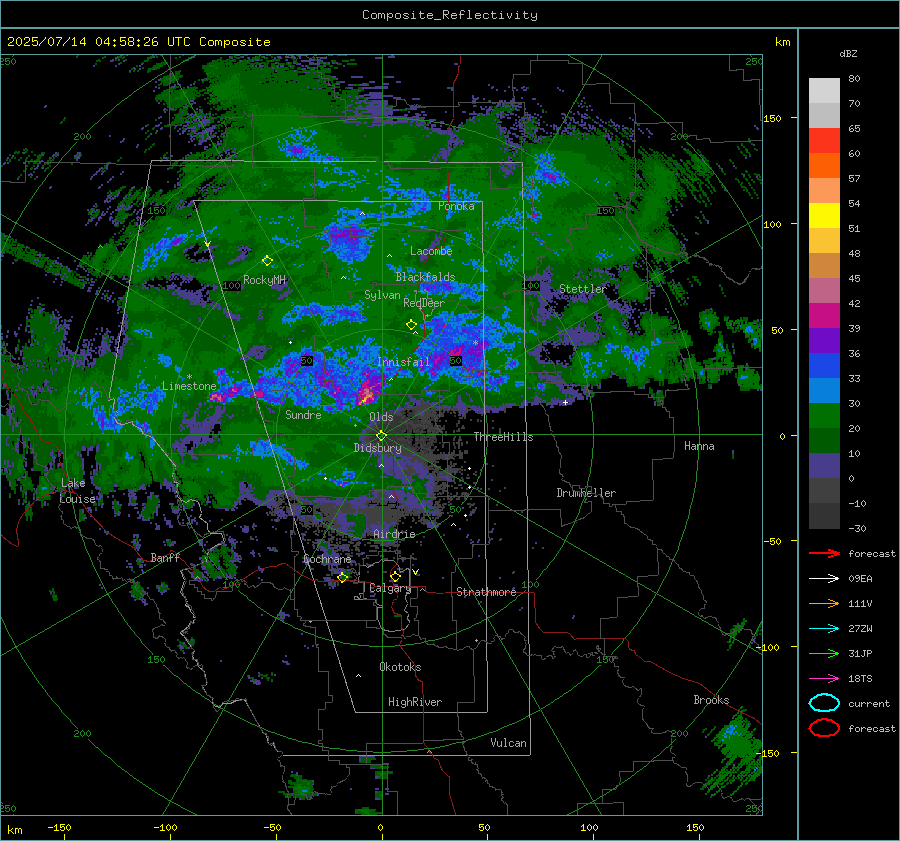Image resolution: width=900 pixels, height=841 pixels.
Task: Click the Sylvan label on the map
Action: tap(382, 295)
